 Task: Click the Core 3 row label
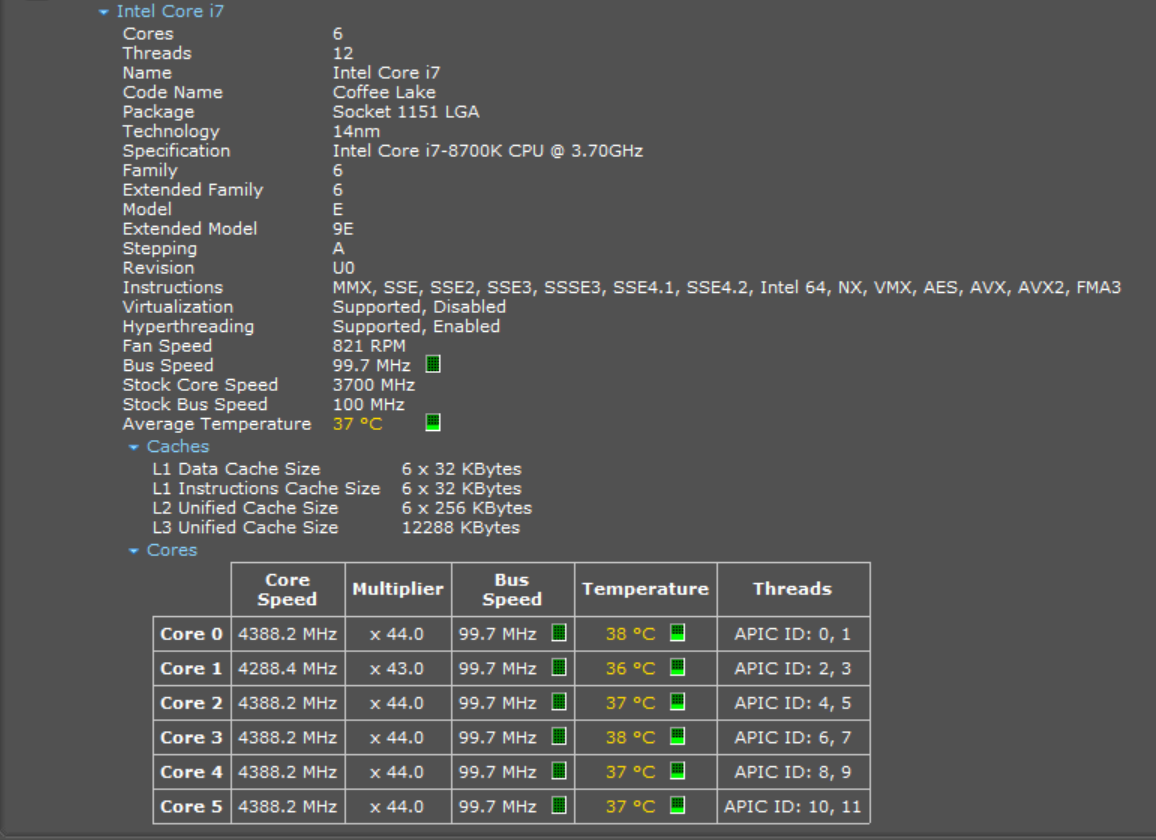pyautogui.click(x=192, y=737)
